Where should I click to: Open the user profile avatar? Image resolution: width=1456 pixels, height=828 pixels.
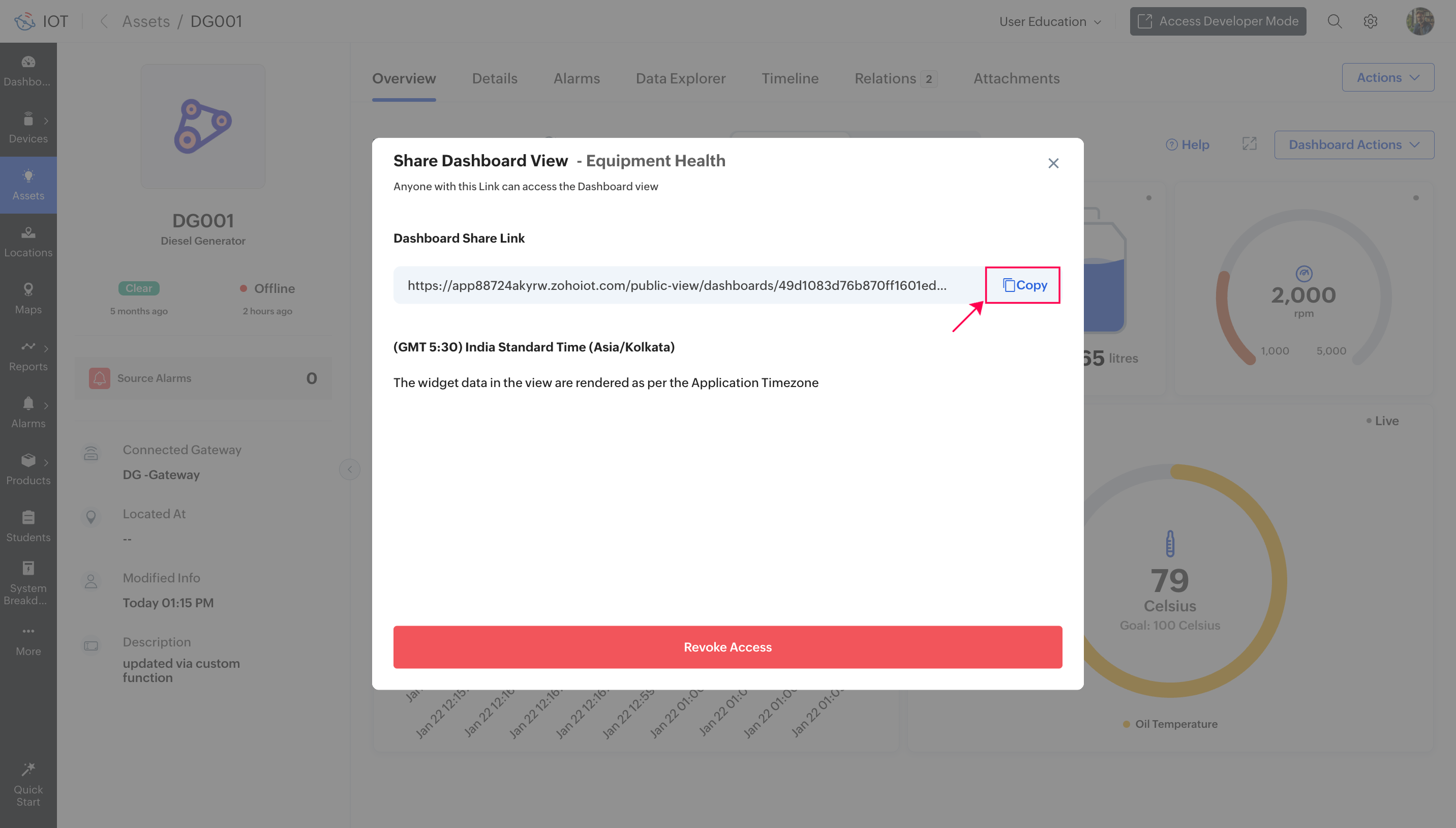point(1419,21)
